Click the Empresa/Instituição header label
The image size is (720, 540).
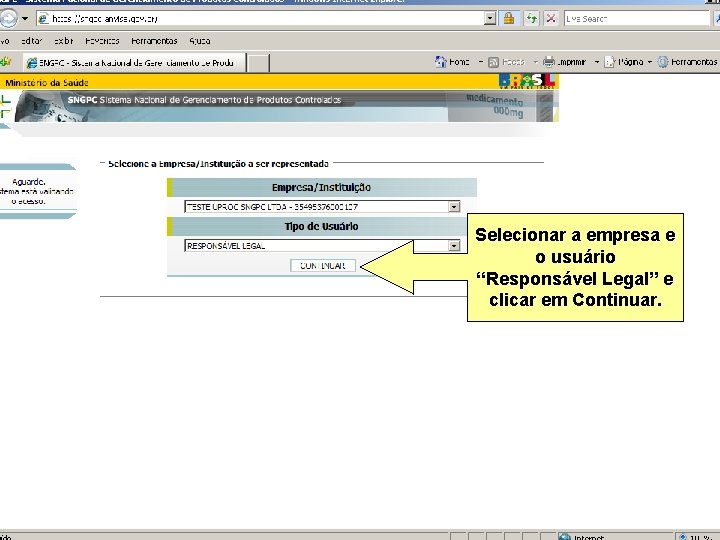point(321,187)
